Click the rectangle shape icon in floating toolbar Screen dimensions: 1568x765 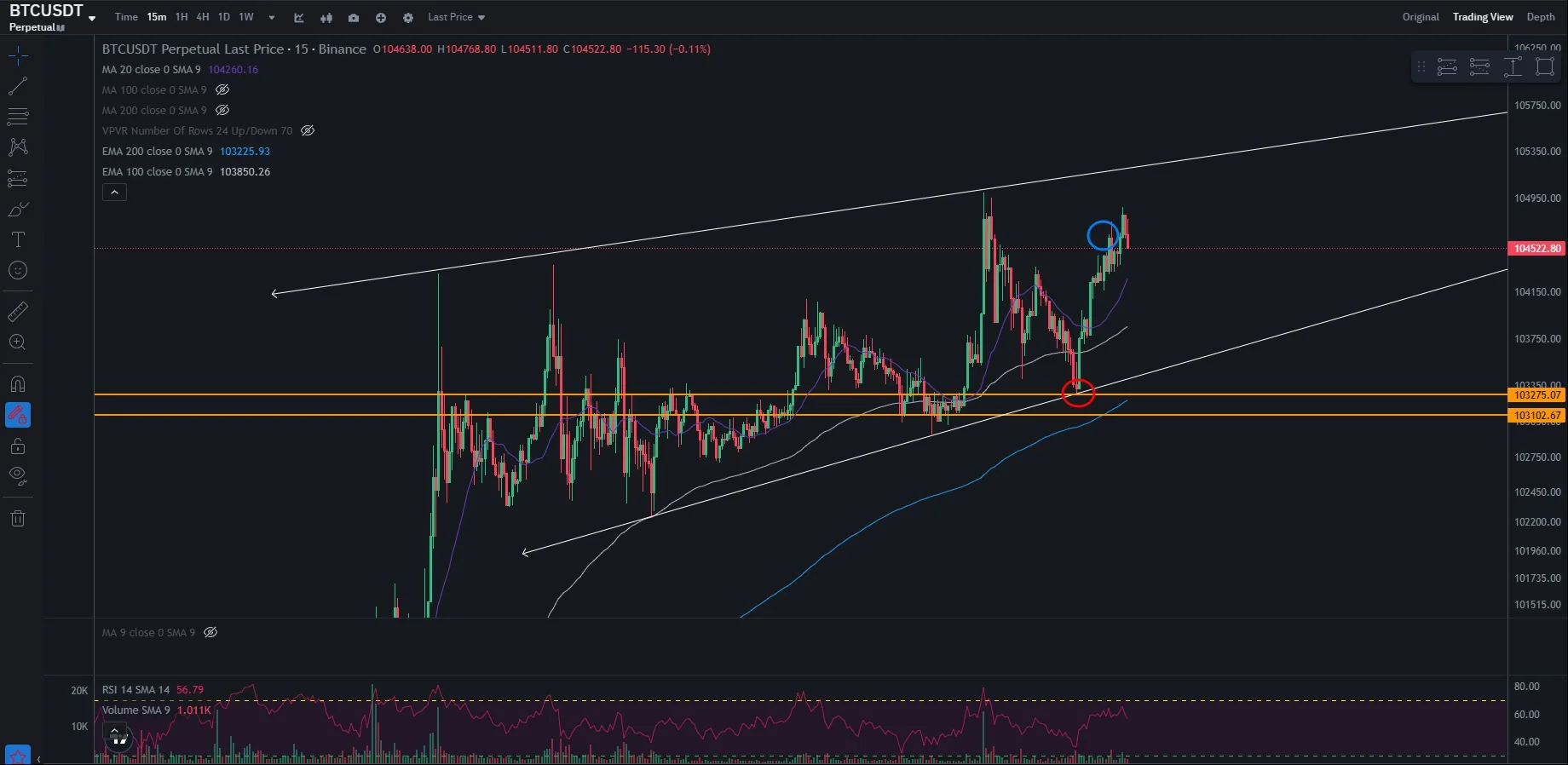1545,66
